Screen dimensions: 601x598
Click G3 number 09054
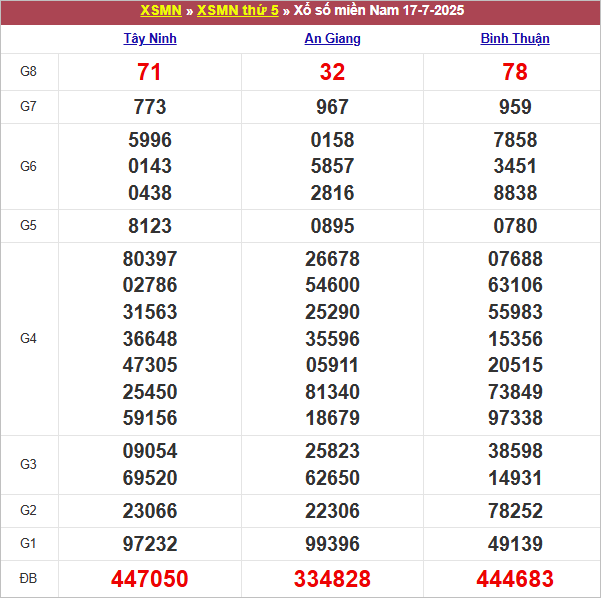tap(150, 451)
